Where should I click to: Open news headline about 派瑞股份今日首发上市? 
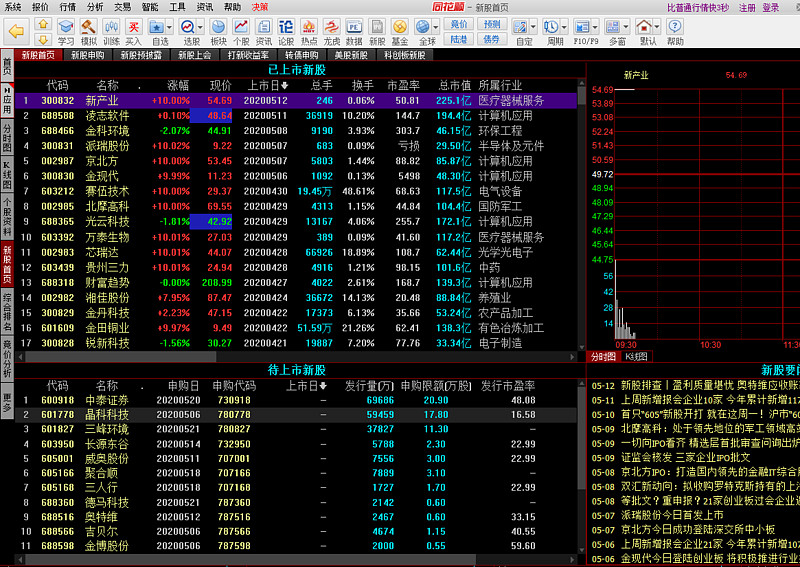[672, 515]
